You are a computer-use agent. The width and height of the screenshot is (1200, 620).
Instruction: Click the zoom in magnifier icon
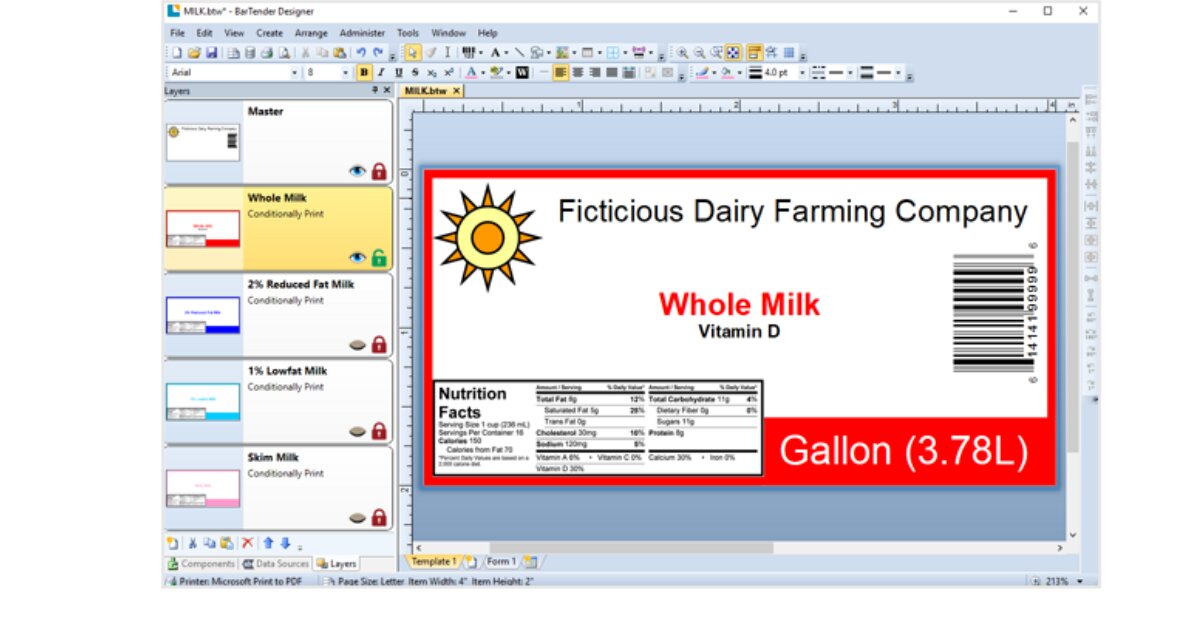coord(683,52)
